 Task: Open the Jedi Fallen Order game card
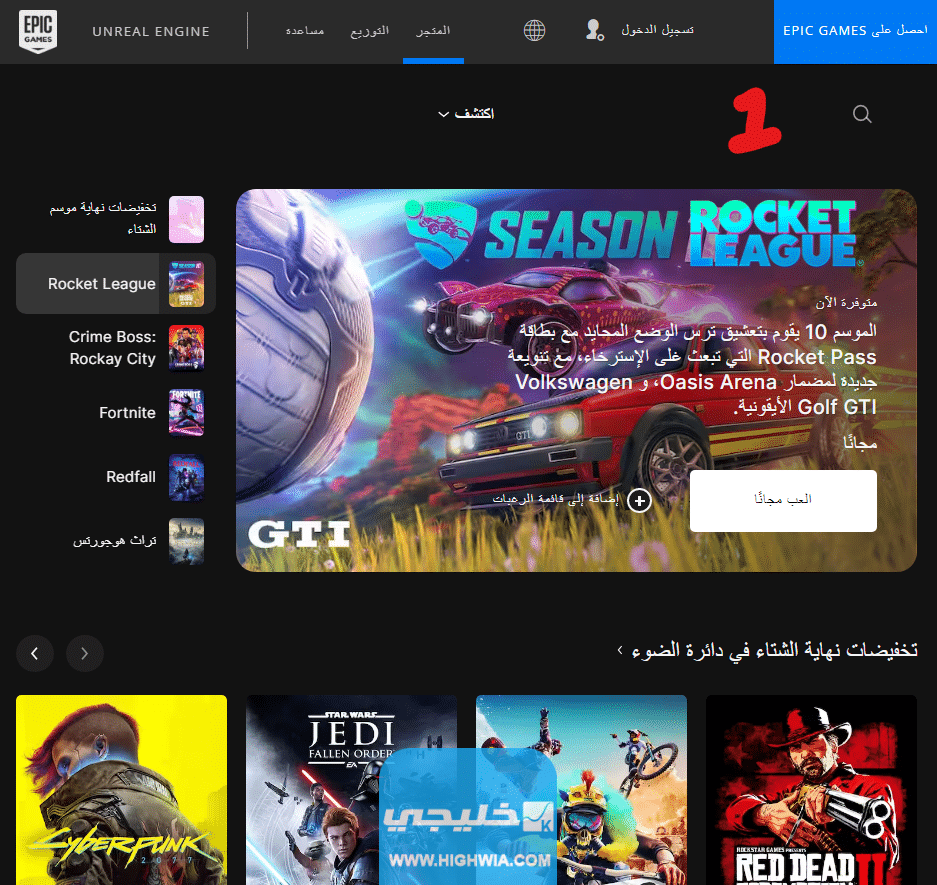click(x=351, y=789)
